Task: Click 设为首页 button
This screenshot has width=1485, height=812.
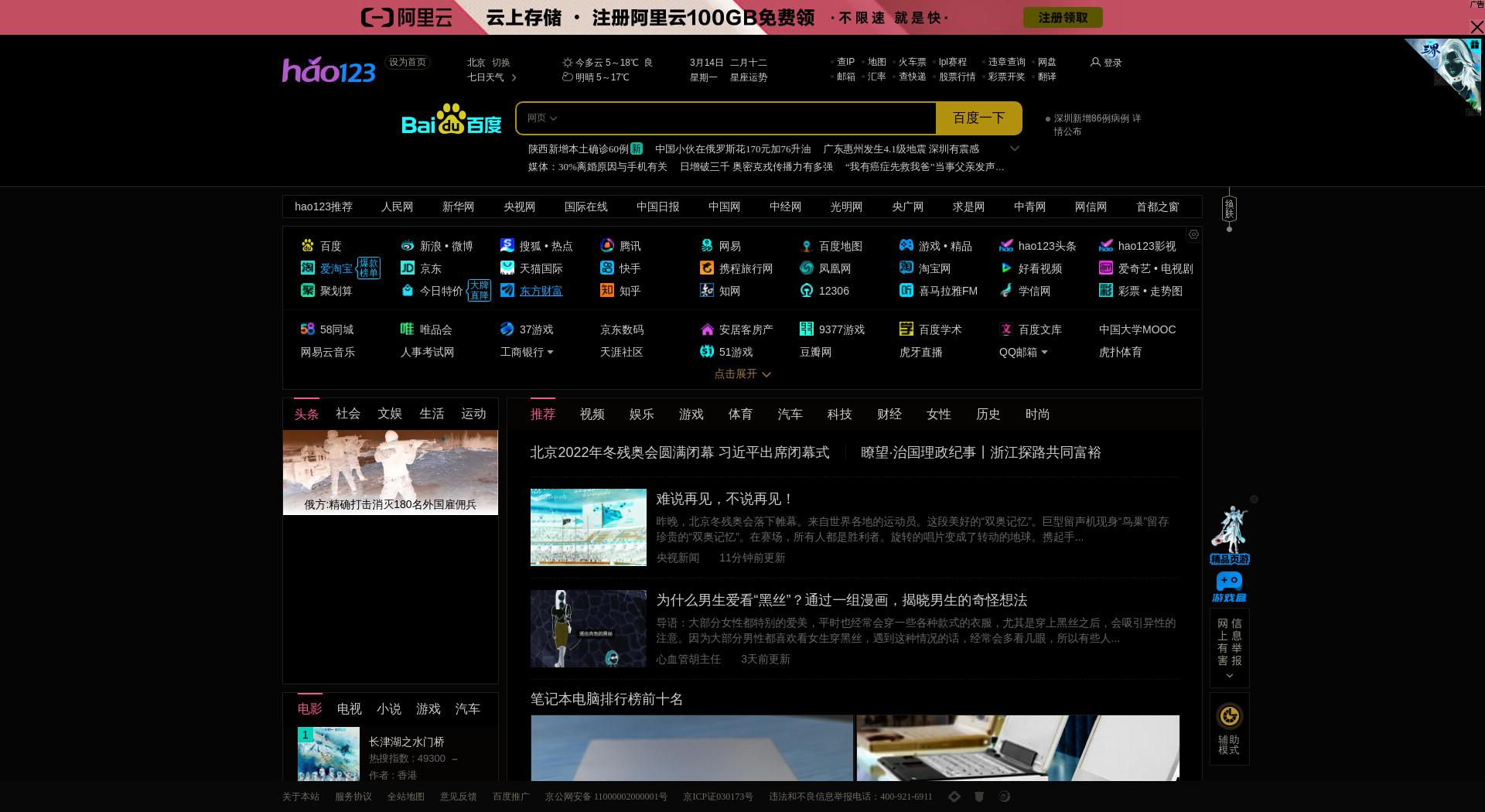Action: pos(408,62)
